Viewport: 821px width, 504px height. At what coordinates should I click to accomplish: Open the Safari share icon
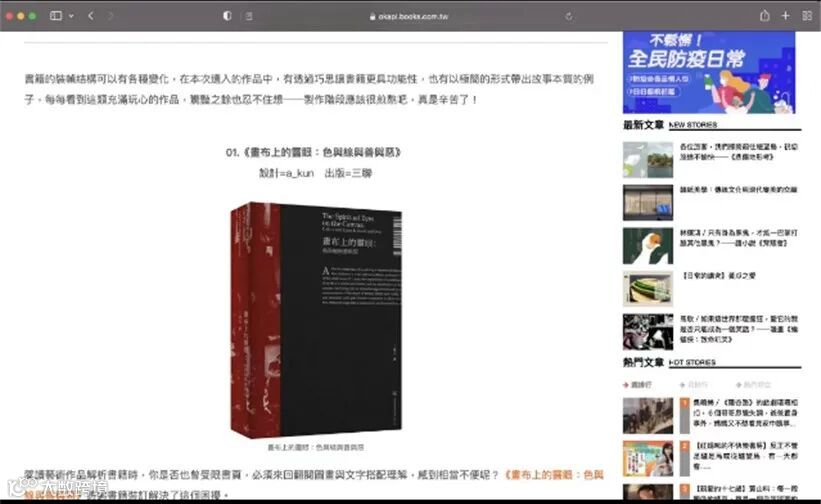(x=764, y=15)
